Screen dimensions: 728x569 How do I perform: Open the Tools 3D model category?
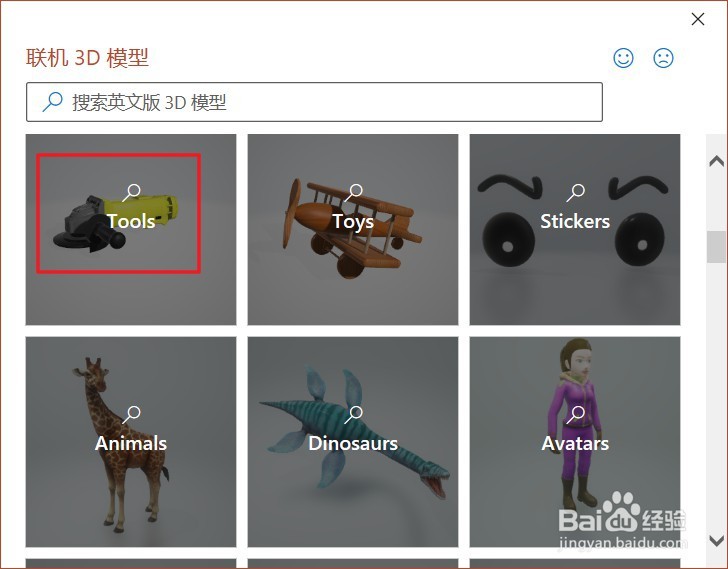(x=131, y=230)
